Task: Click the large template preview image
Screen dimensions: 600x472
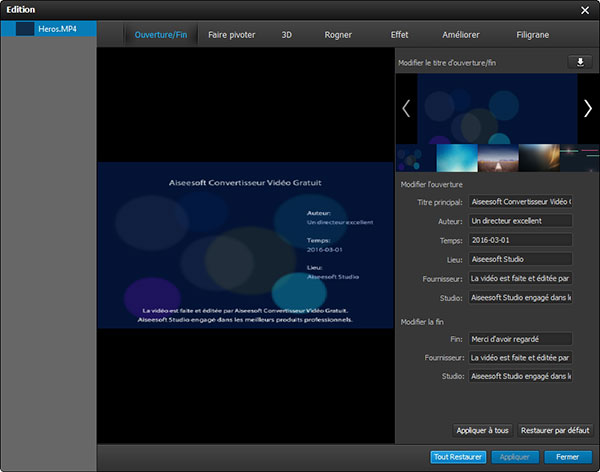Action: 497,109
